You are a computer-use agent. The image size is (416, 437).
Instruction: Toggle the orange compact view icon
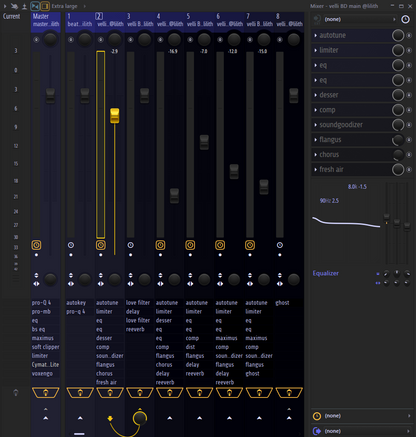tap(45, 6)
